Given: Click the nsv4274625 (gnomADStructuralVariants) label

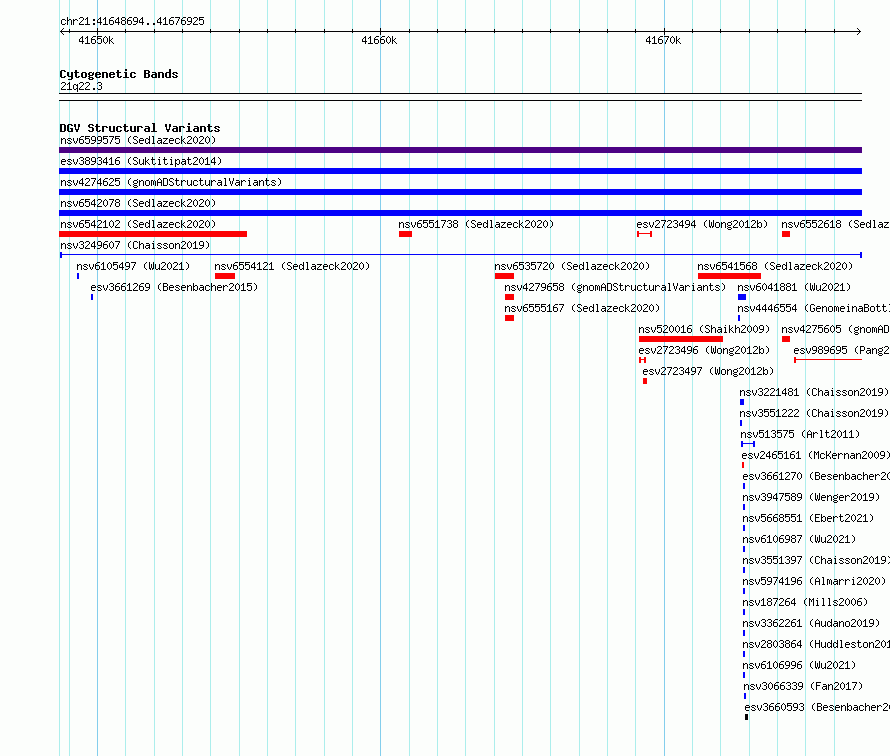Looking at the screenshot, I should (171, 182).
